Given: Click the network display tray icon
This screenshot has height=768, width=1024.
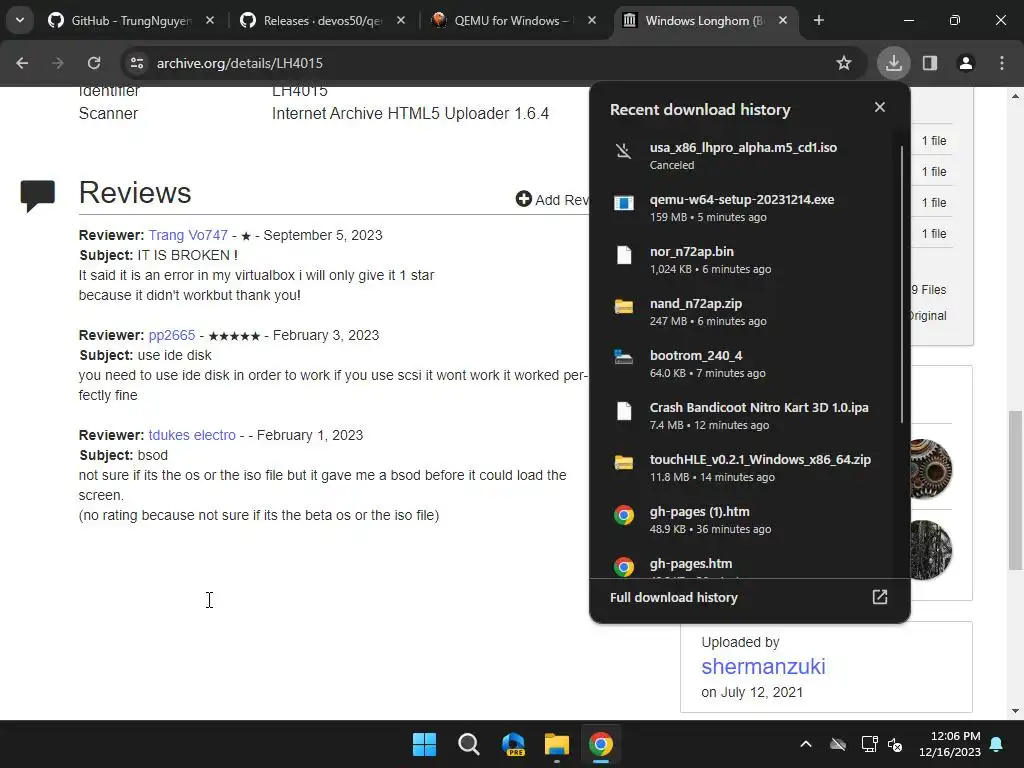Looking at the screenshot, I should click(869, 744).
